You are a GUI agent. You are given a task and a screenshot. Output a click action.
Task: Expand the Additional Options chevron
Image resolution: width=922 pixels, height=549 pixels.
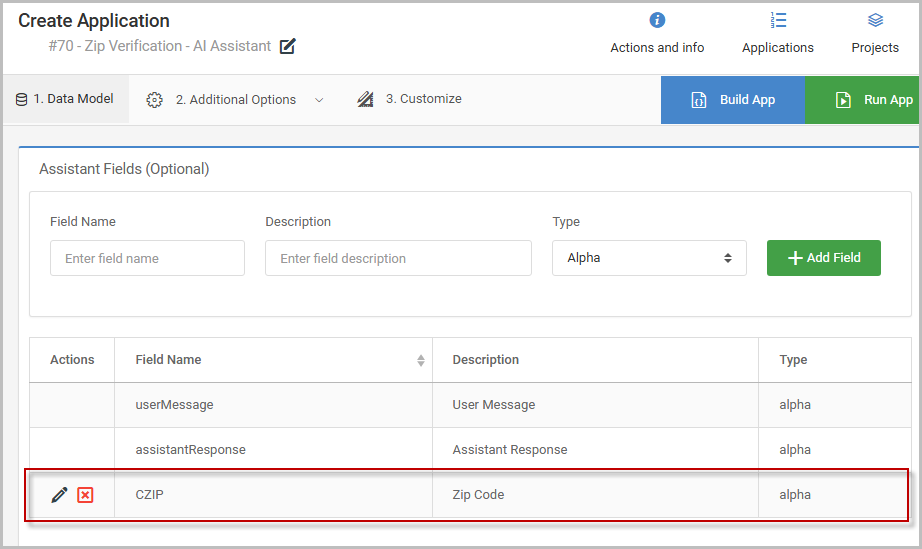[x=319, y=100]
